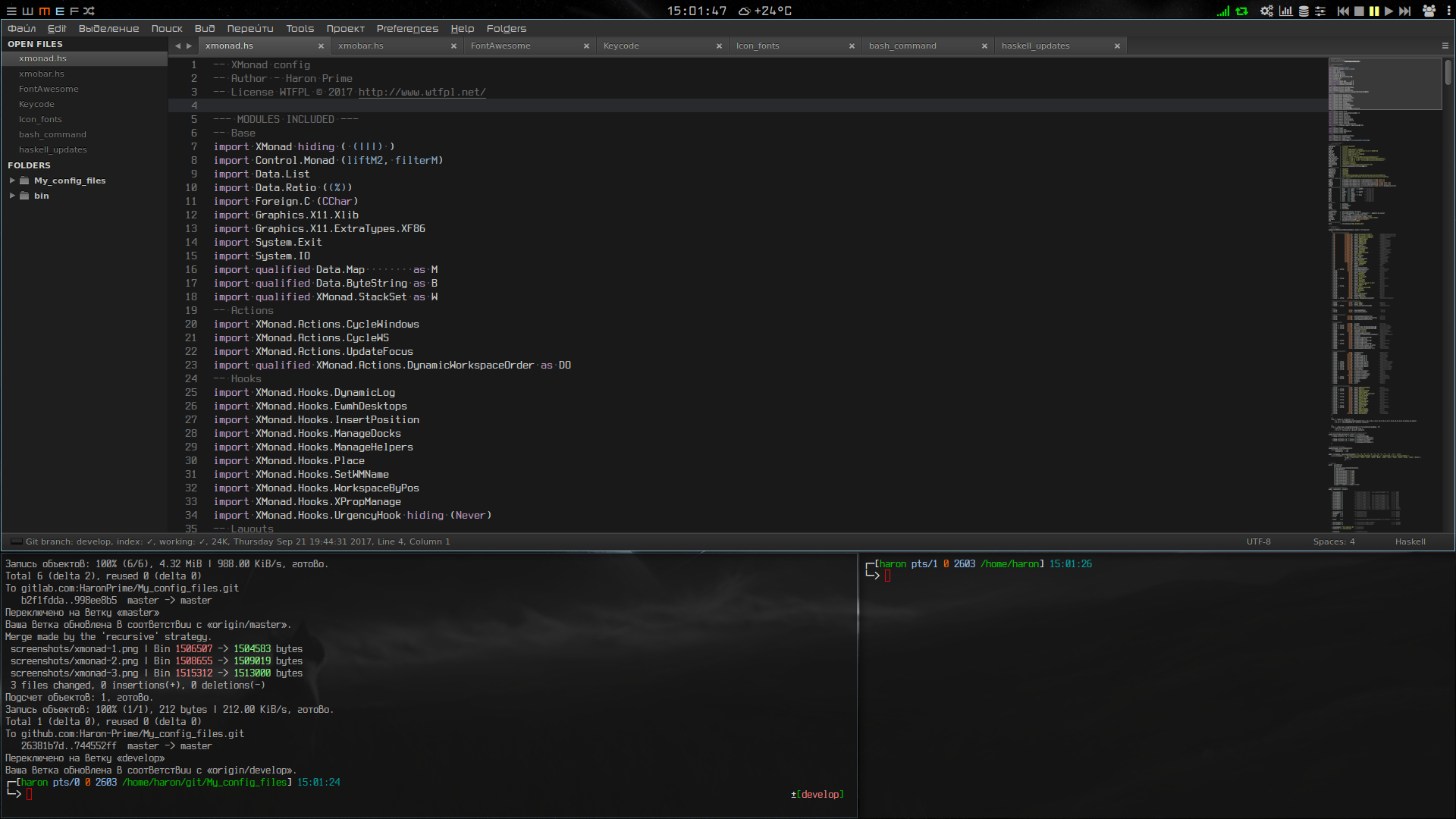1456x819 pixels.
Task: Expand the bin folder
Action: pos(12,196)
